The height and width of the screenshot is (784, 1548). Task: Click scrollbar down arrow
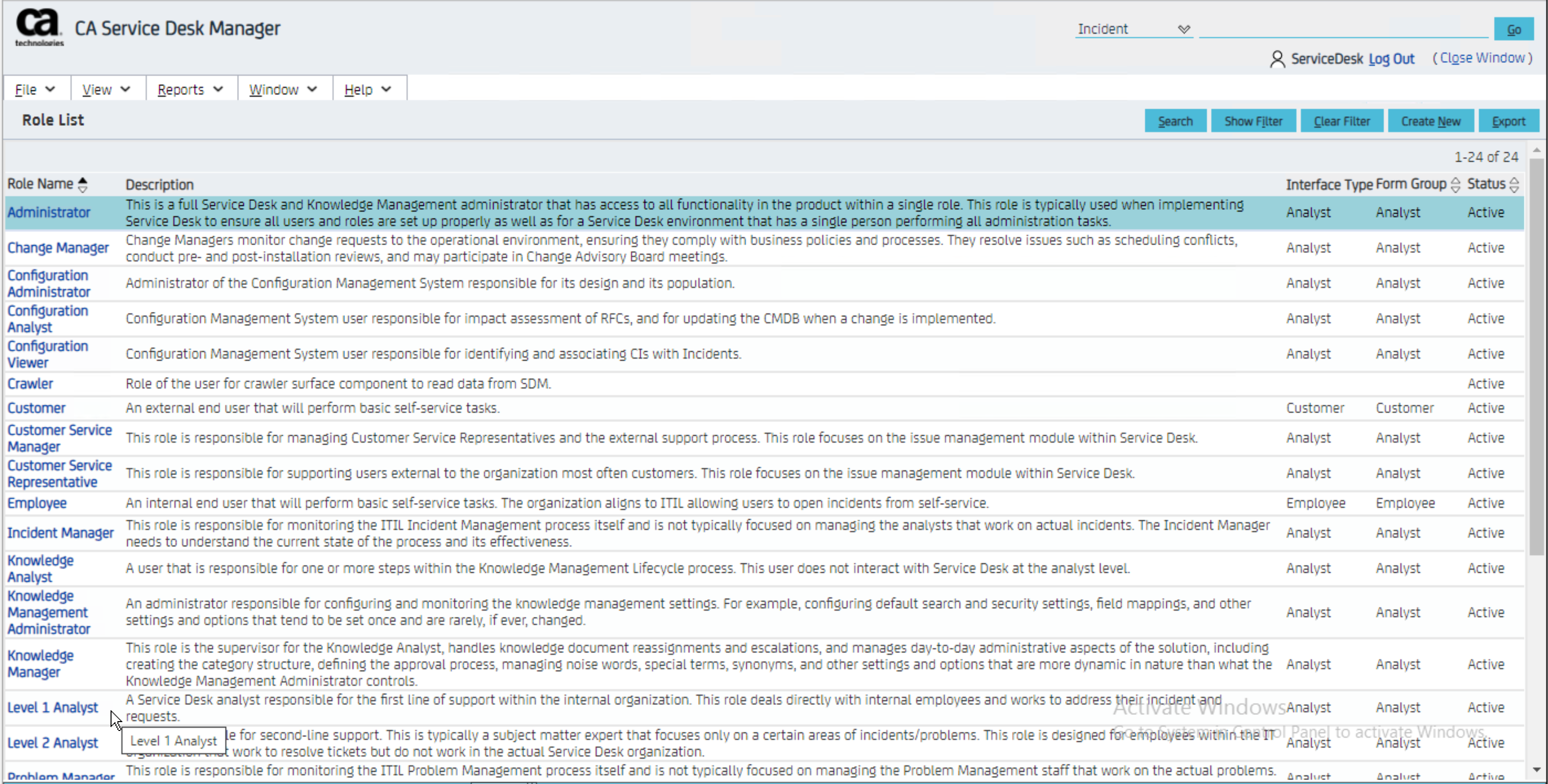tap(1536, 770)
